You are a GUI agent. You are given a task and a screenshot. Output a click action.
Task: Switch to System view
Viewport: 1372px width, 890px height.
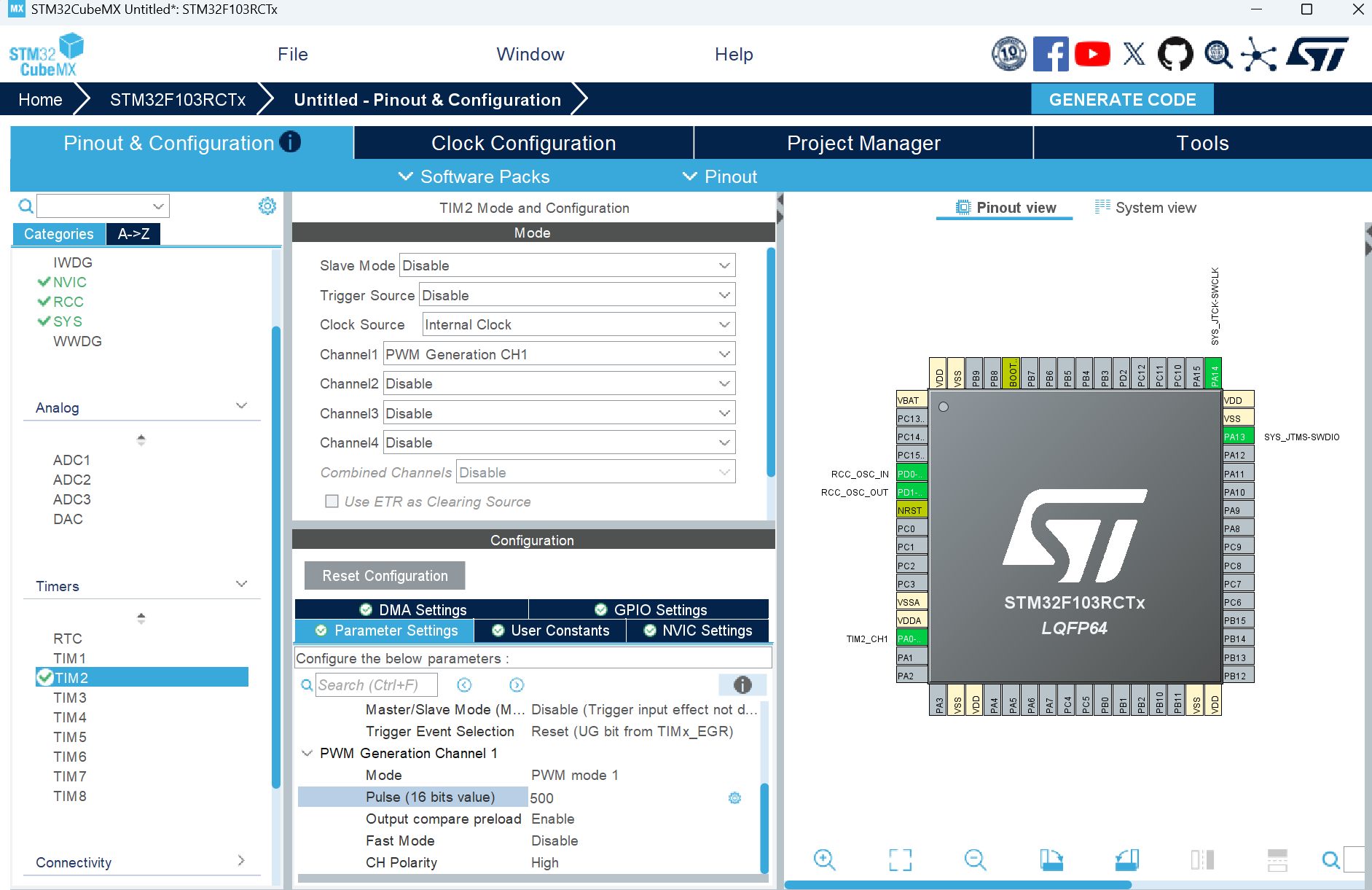(x=1145, y=208)
